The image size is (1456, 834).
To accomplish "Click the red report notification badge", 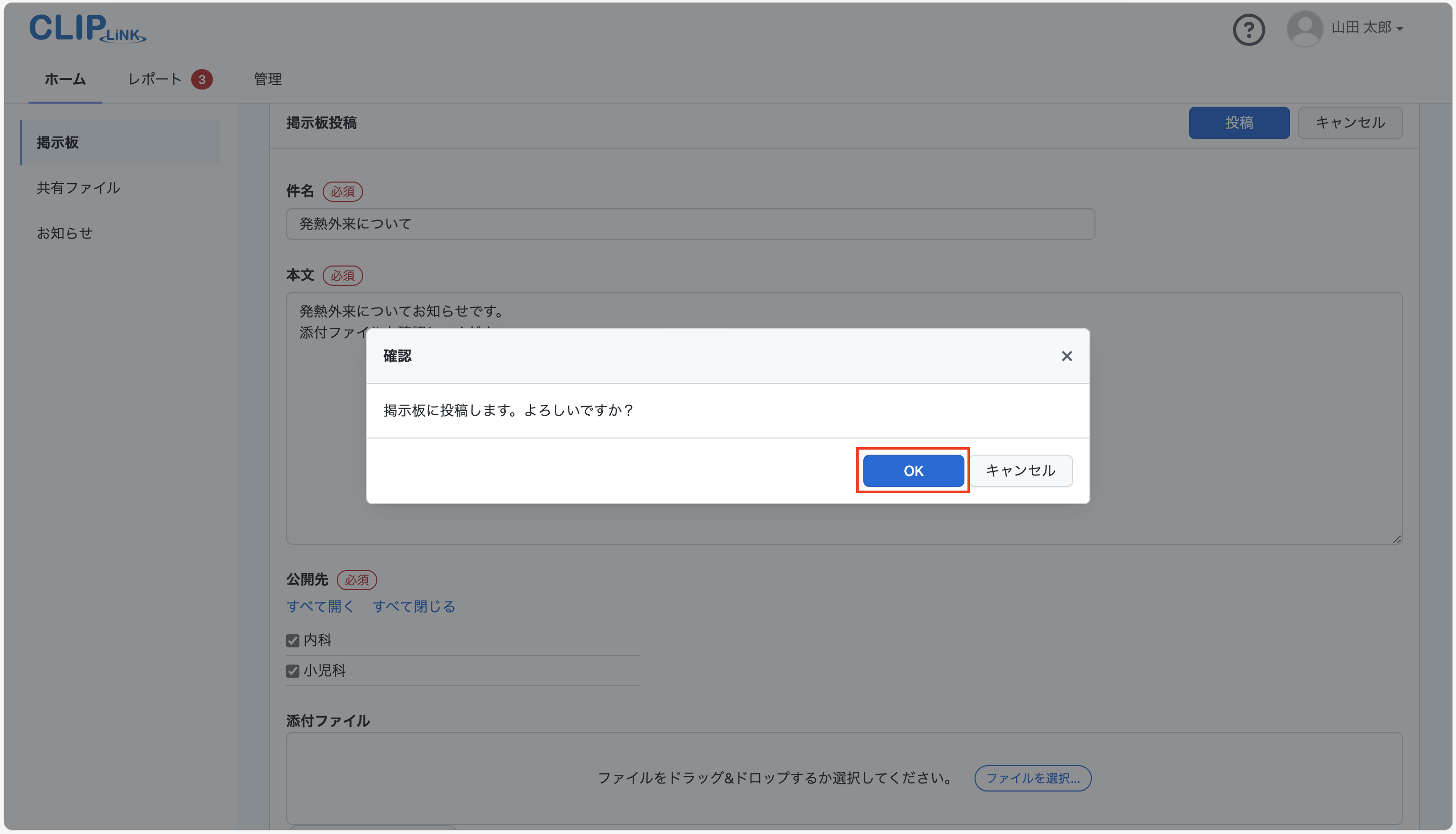I will (x=202, y=79).
